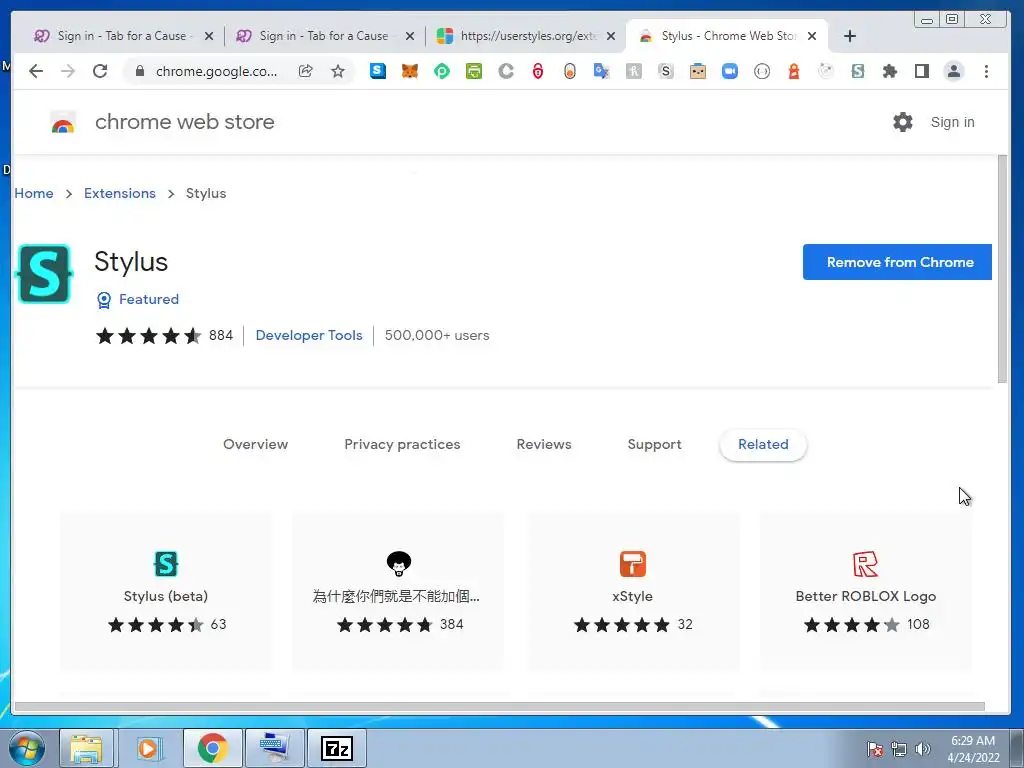
Task: Open the green printer extension
Action: pyautogui.click(x=473, y=71)
